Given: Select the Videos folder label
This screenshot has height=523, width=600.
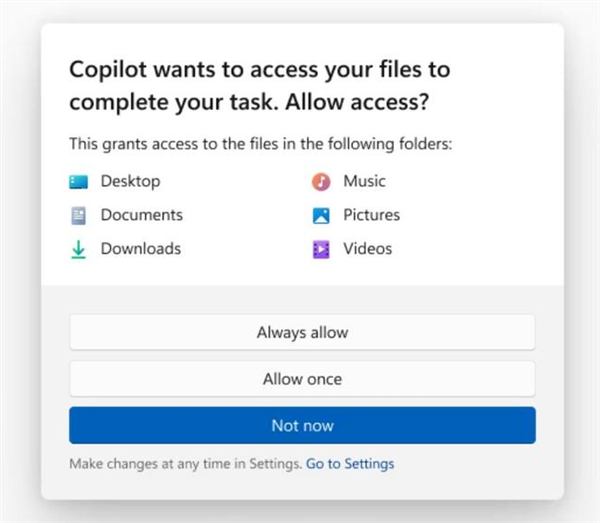Looking at the screenshot, I should [x=367, y=249].
